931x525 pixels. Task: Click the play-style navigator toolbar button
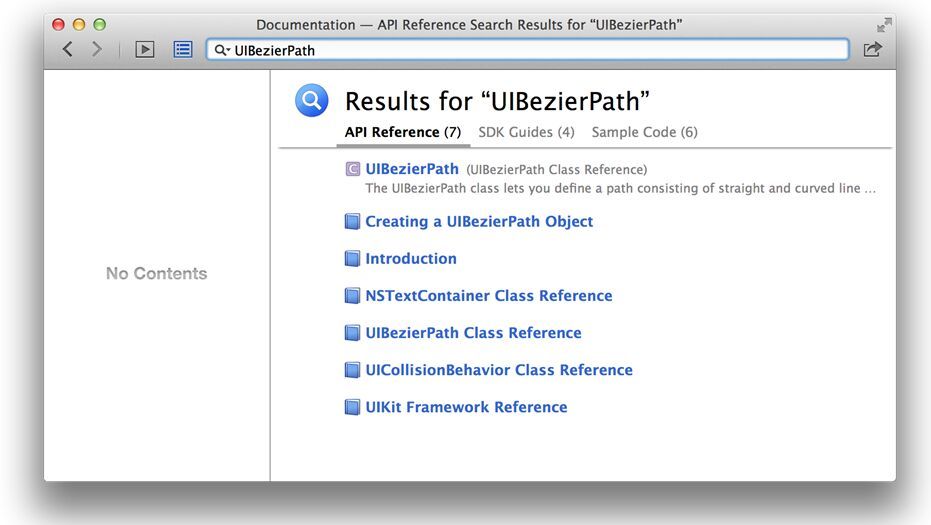144,49
